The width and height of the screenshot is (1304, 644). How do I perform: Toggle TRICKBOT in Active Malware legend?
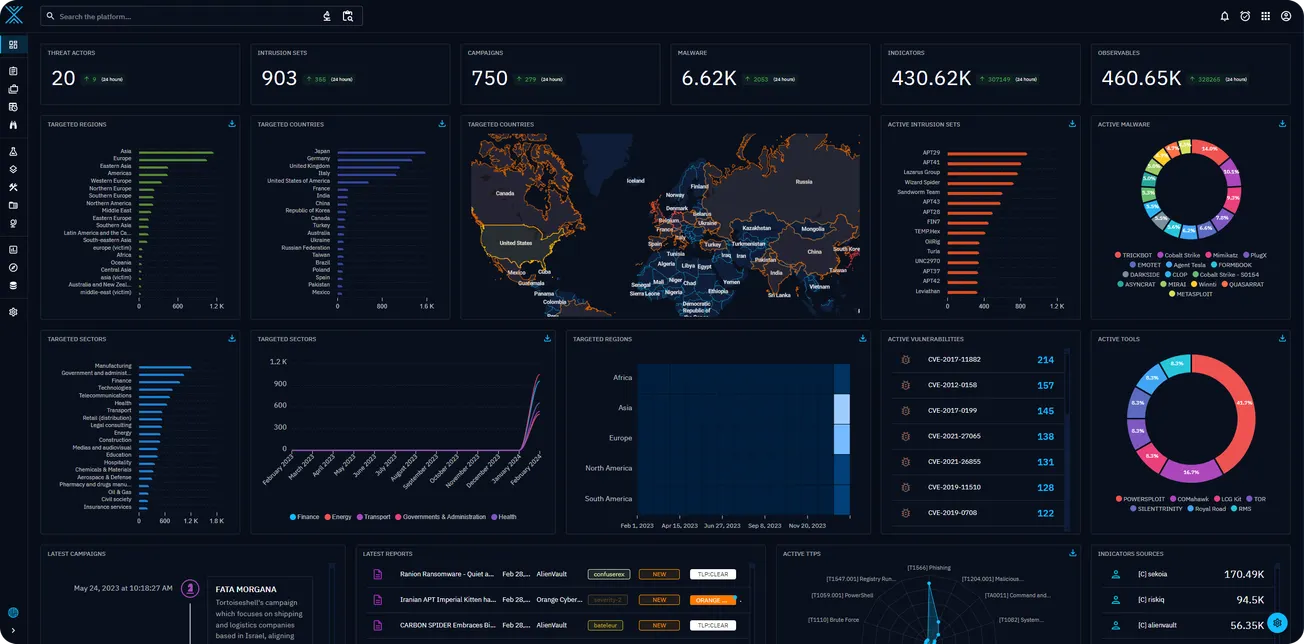pos(1133,255)
